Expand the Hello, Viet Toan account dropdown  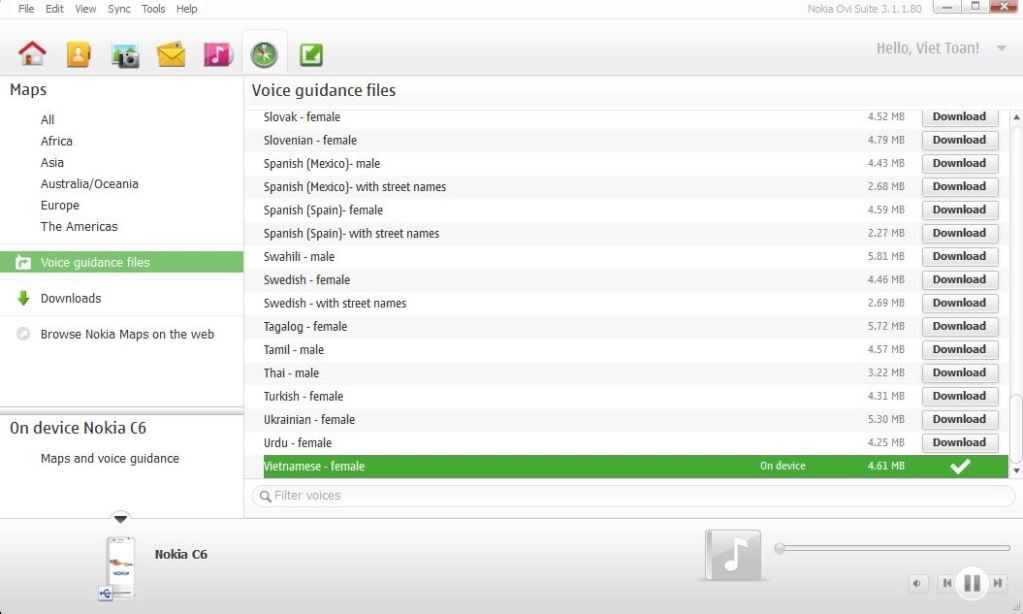pyautogui.click(x=1001, y=48)
